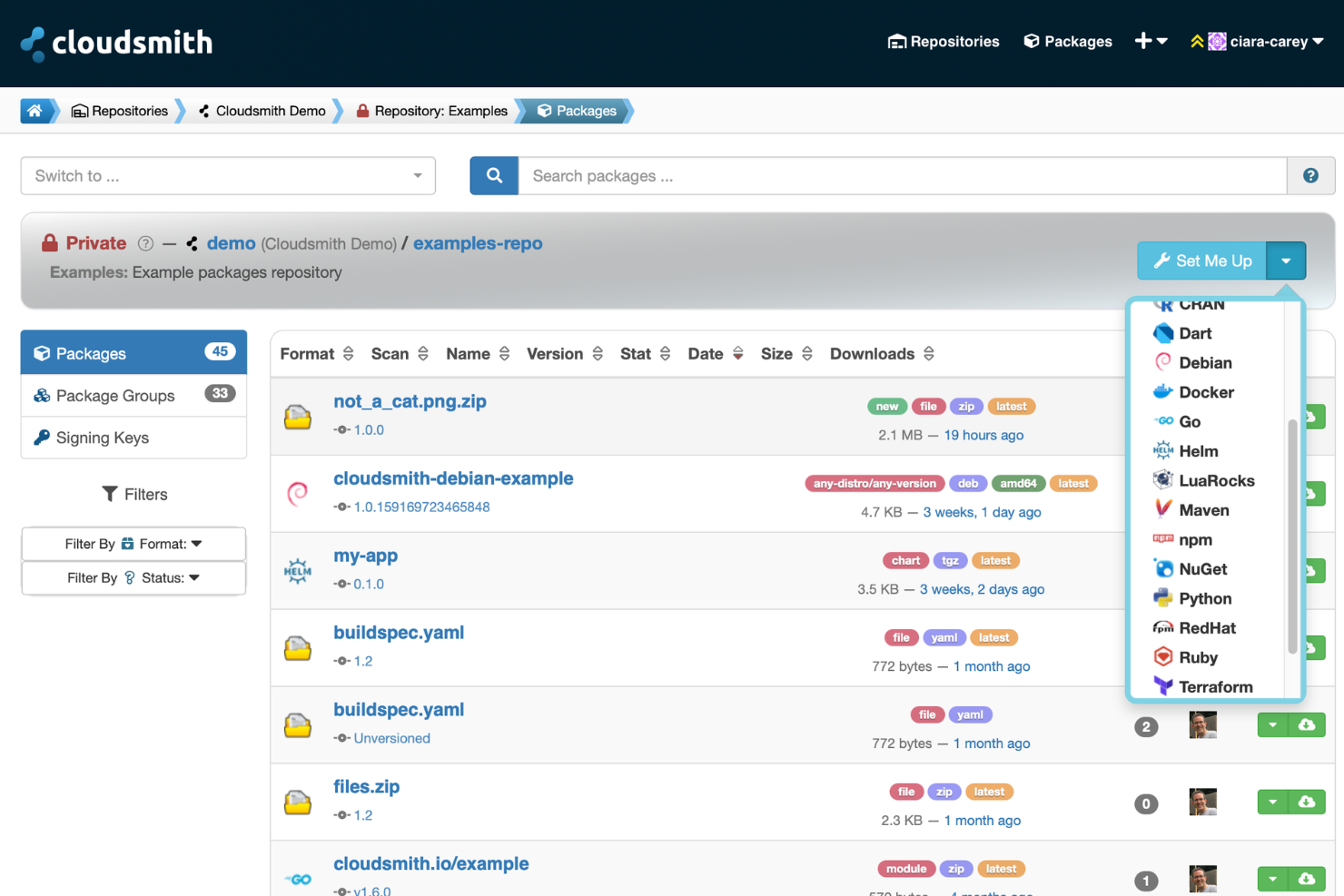Sort by Format column
This screenshot has width=1344, height=896.
pos(316,354)
